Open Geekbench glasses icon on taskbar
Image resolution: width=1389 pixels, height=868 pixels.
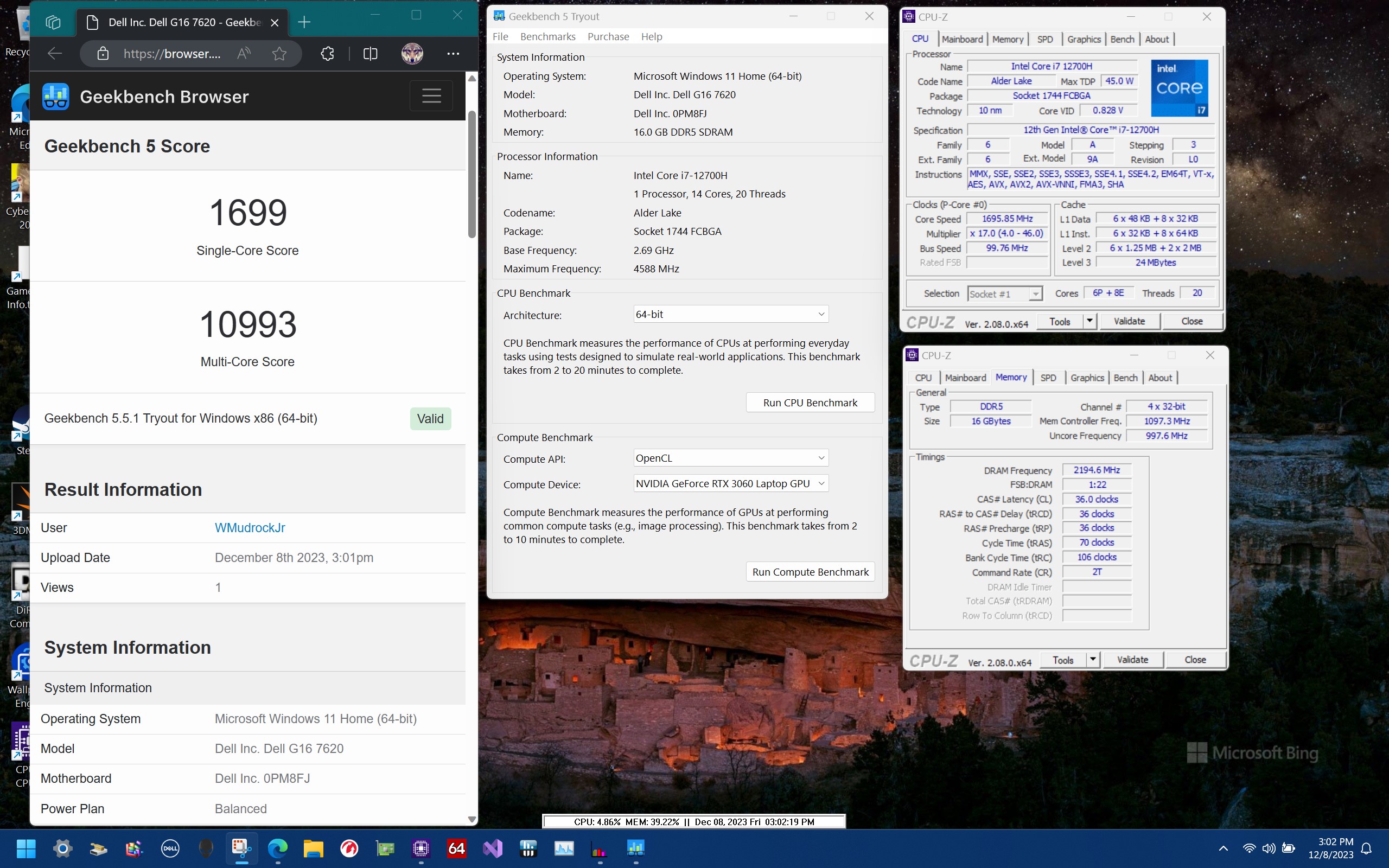635,848
